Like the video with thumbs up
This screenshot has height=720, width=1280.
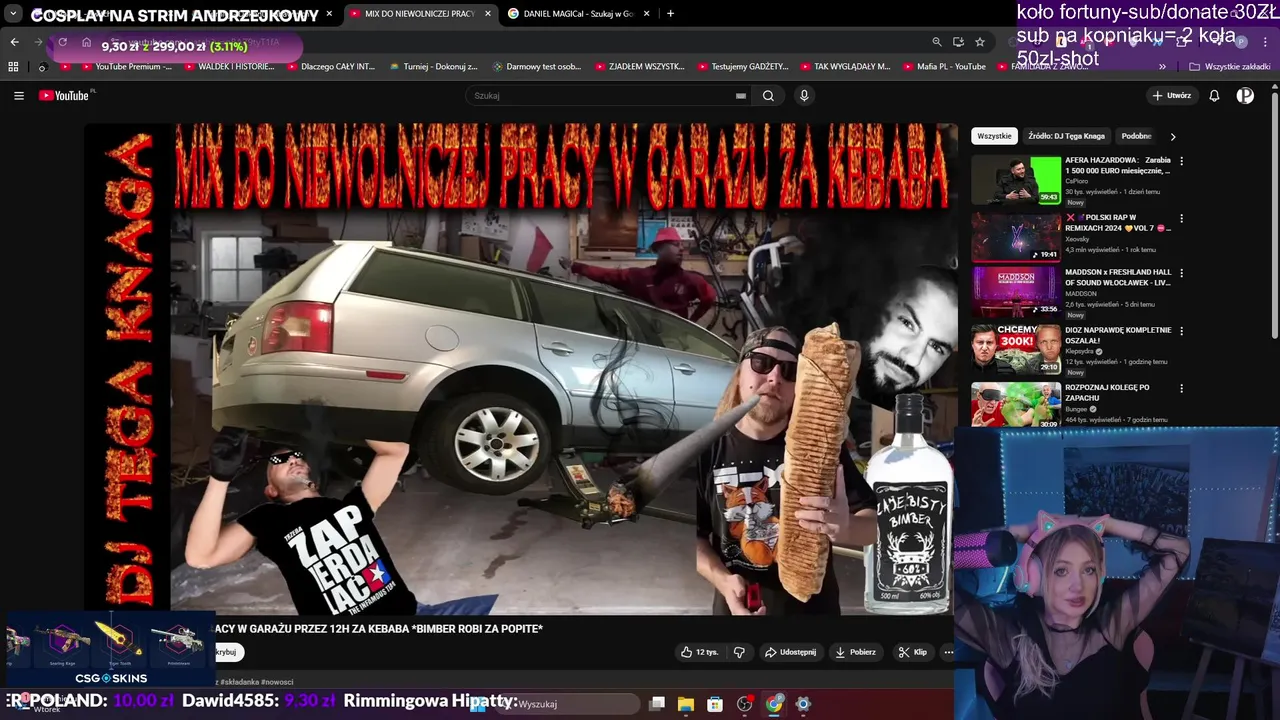pyautogui.click(x=700, y=652)
